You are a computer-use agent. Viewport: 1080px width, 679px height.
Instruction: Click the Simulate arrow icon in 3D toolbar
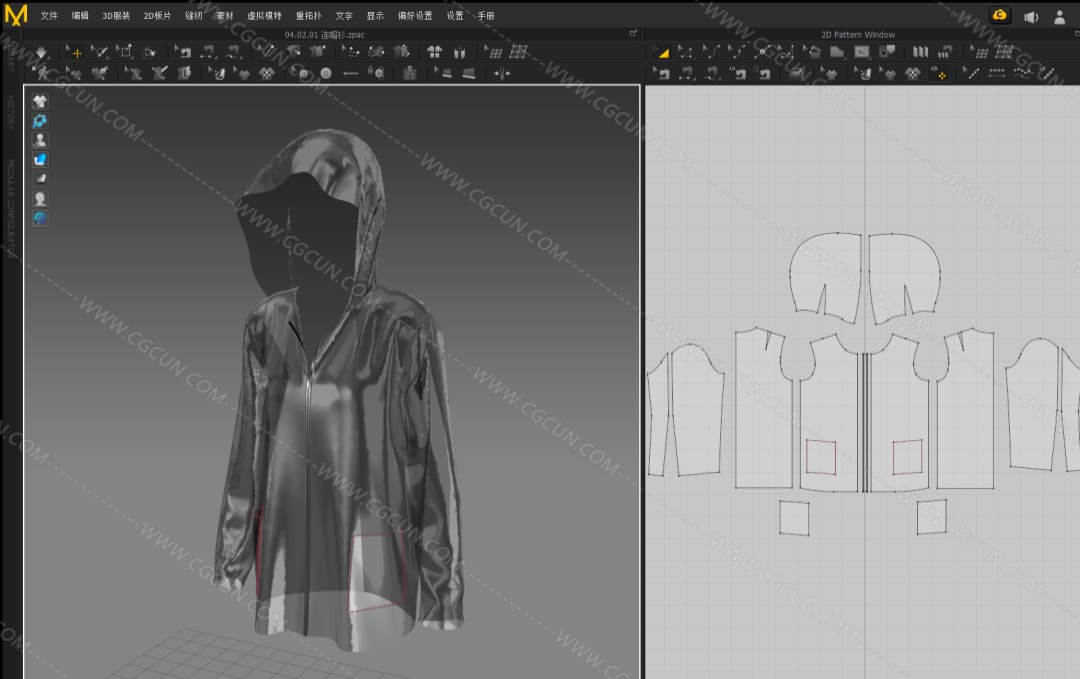[x=41, y=52]
